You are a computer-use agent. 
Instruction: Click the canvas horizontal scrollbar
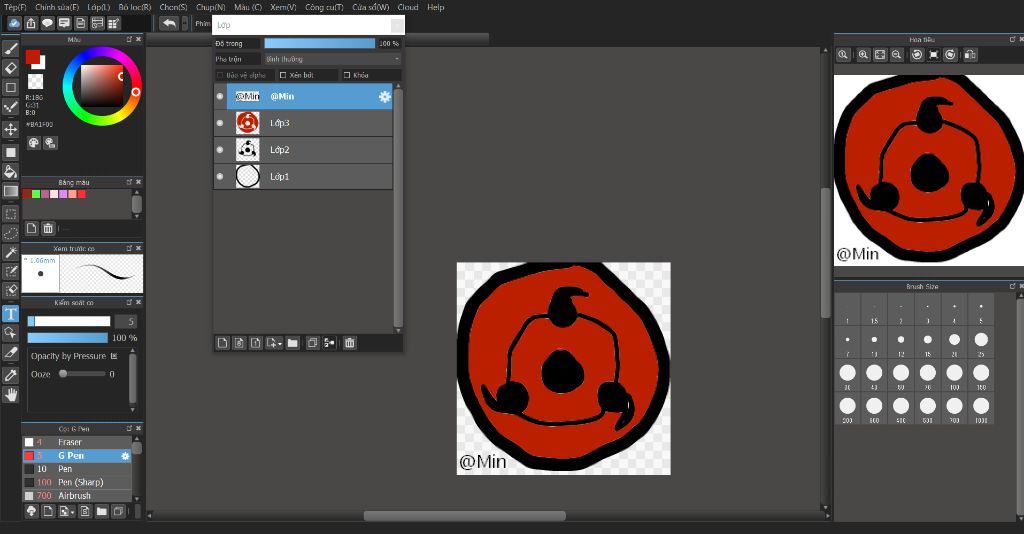point(464,516)
